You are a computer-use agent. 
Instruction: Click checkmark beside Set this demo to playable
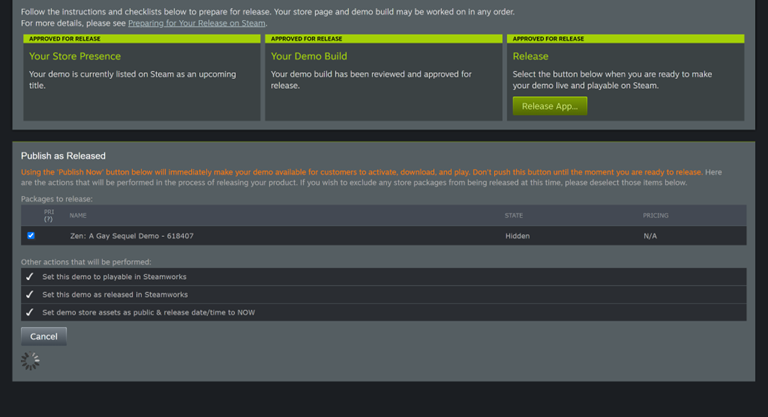tap(30, 277)
